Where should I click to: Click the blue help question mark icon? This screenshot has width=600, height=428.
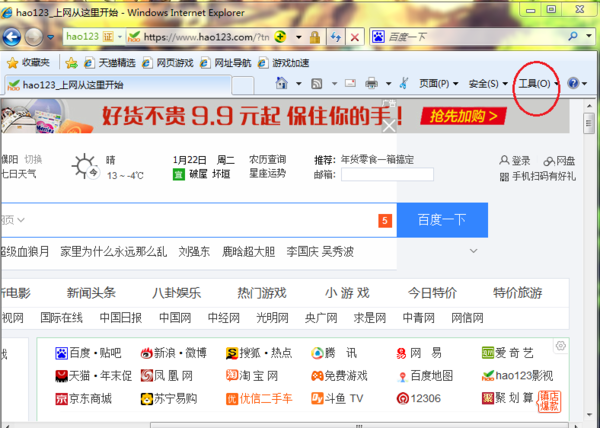tap(572, 83)
